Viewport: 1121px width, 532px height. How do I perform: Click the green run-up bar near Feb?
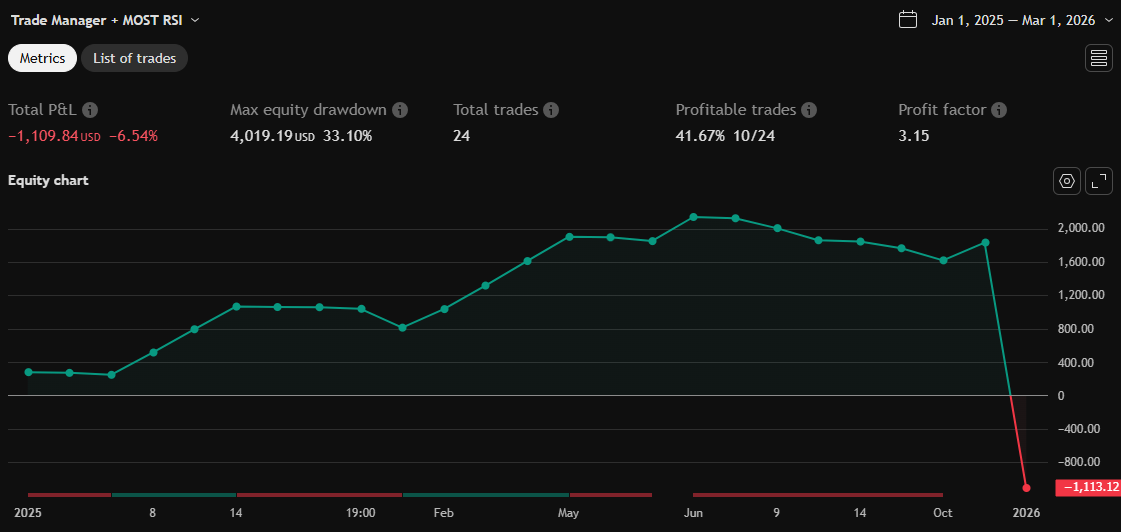pos(485,494)
